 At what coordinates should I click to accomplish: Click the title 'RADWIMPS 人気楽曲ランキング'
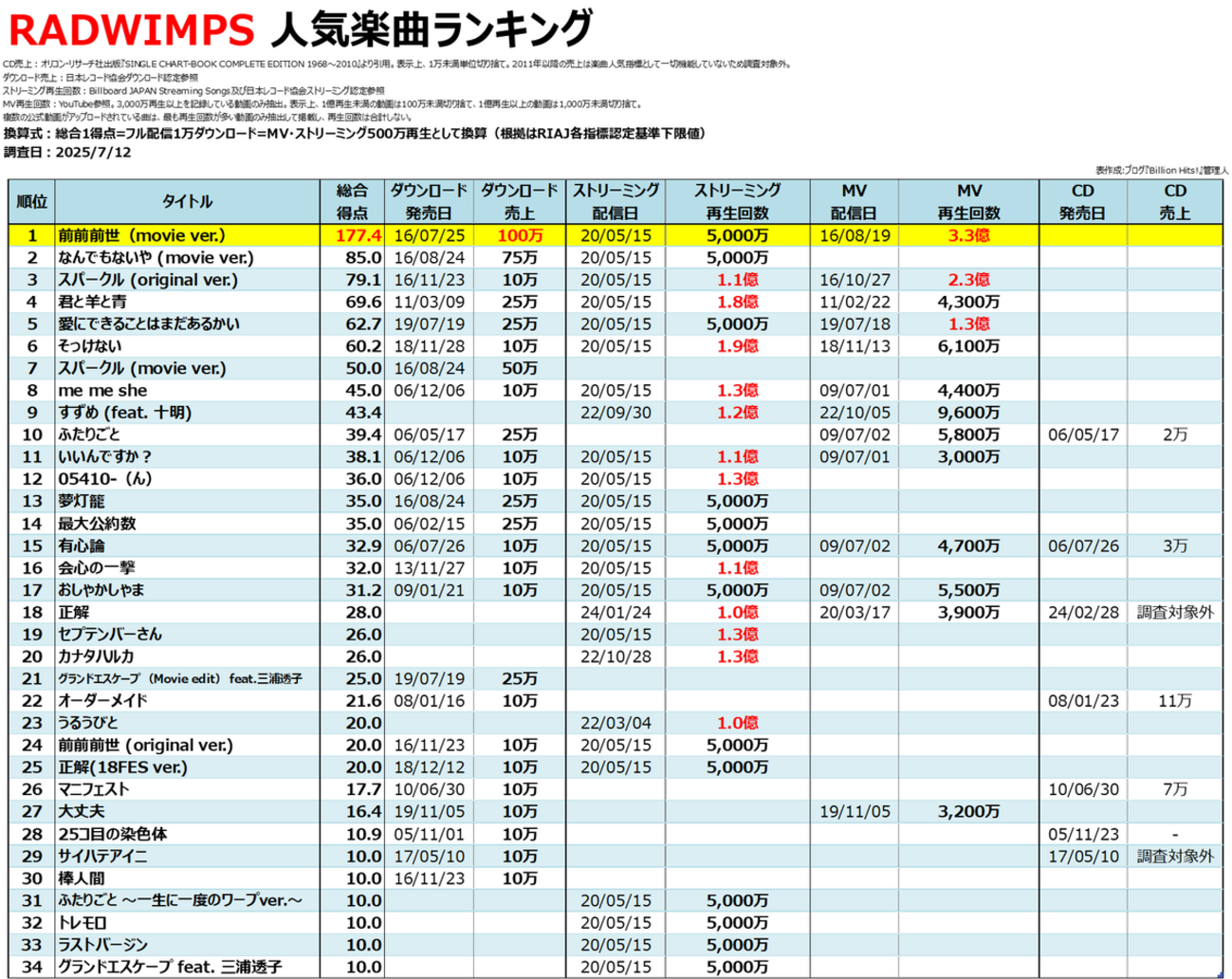[x=300, y=28]
